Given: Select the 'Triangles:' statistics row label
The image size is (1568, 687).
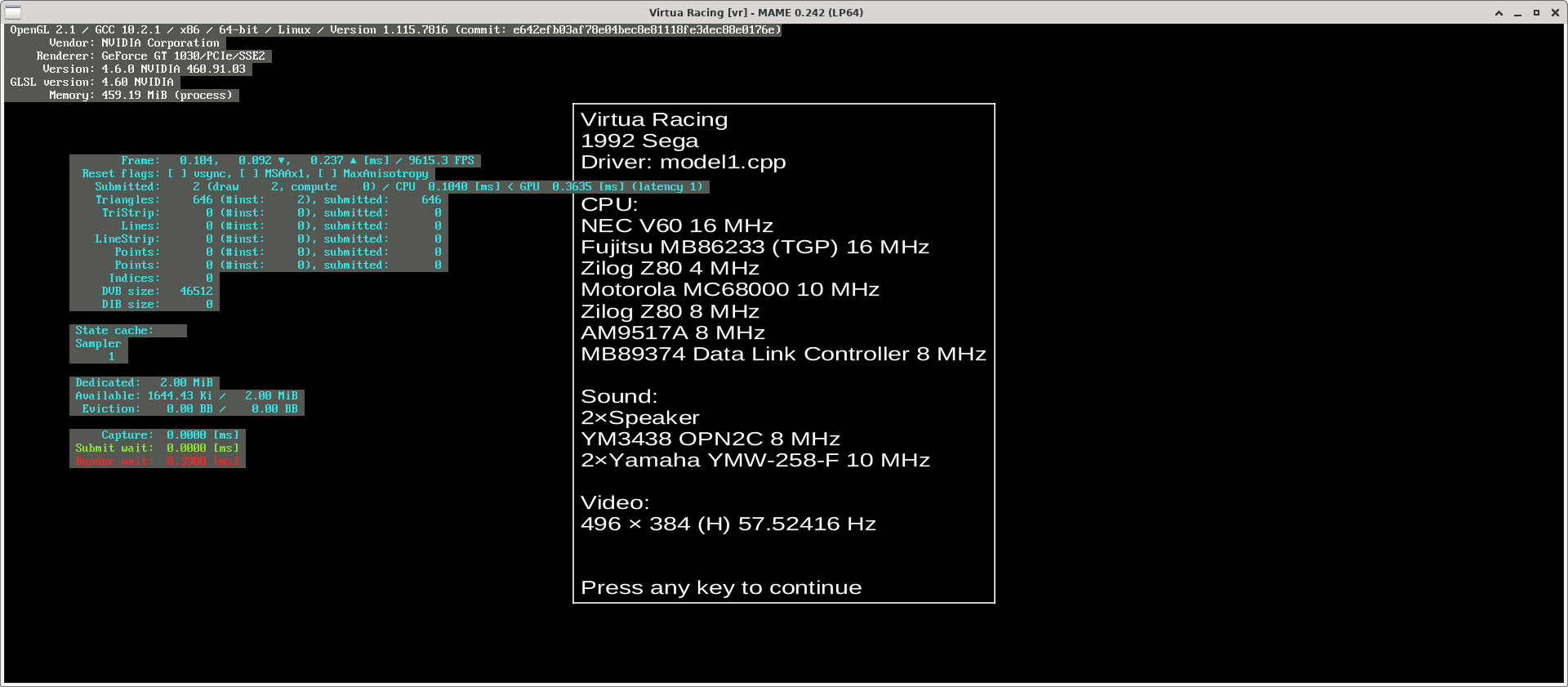Looking at the screenshot, I should [x=127, y=200].
